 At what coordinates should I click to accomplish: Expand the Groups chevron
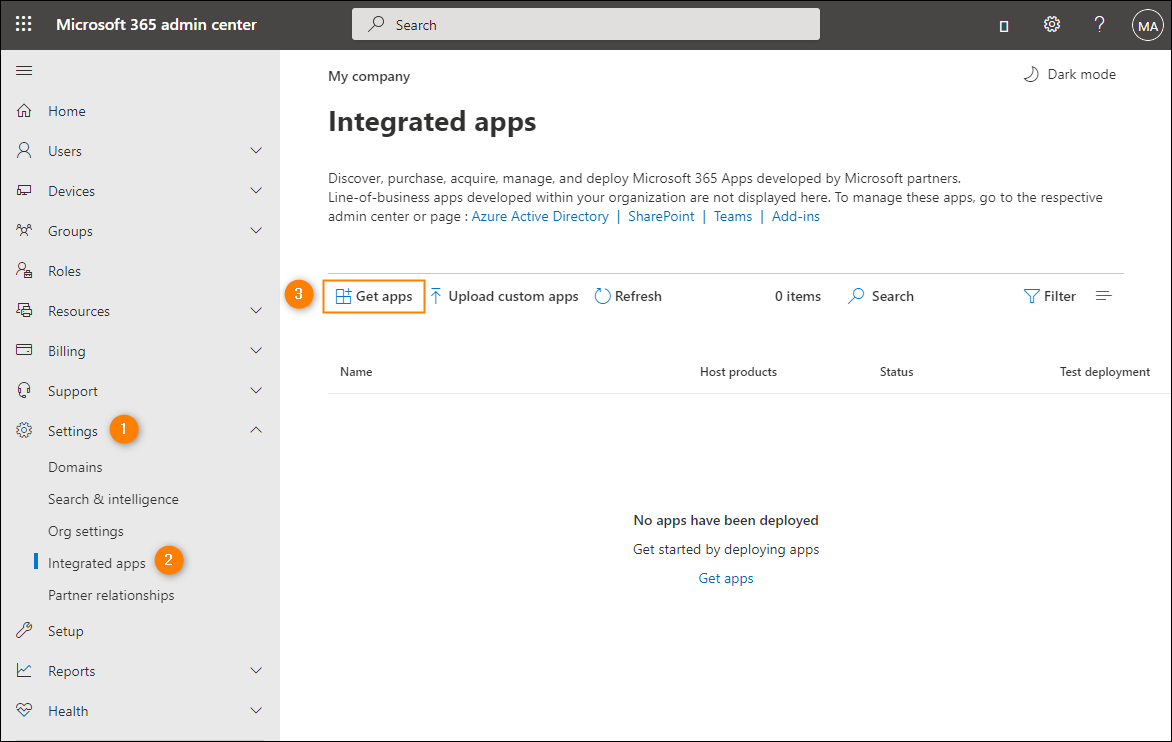click(256, 230)
